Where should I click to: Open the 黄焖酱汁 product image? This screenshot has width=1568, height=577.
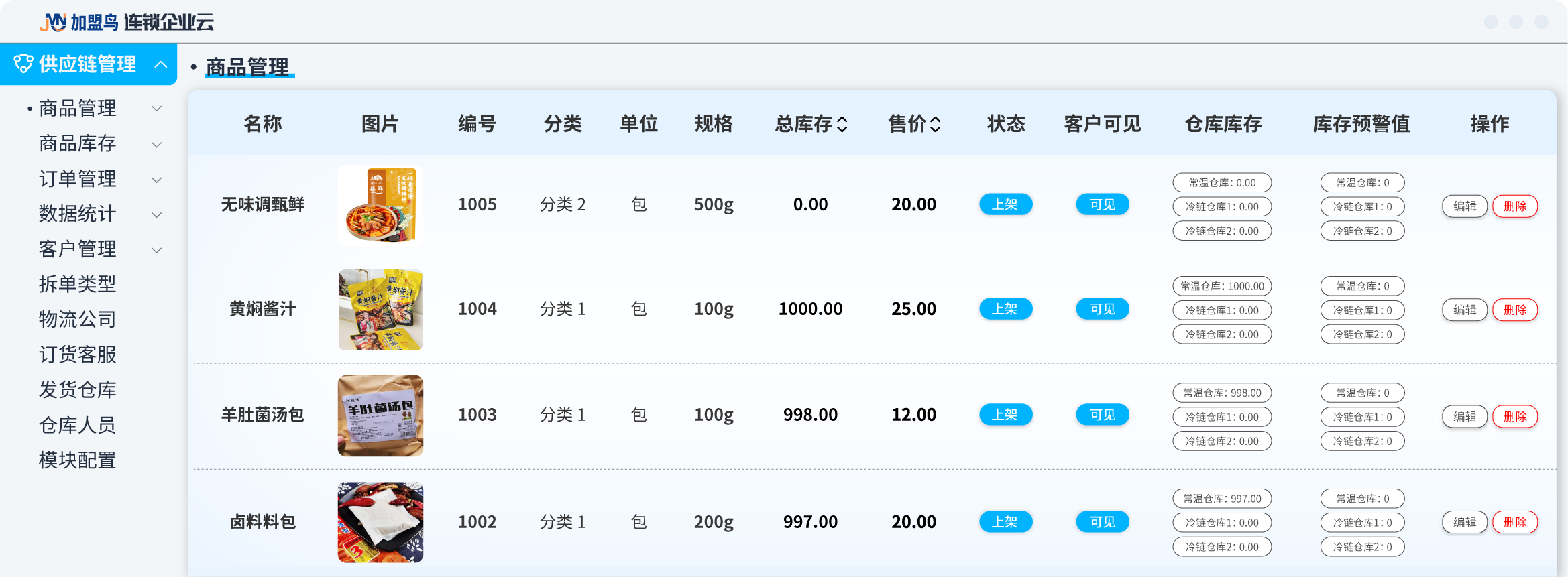pos(380,310)
